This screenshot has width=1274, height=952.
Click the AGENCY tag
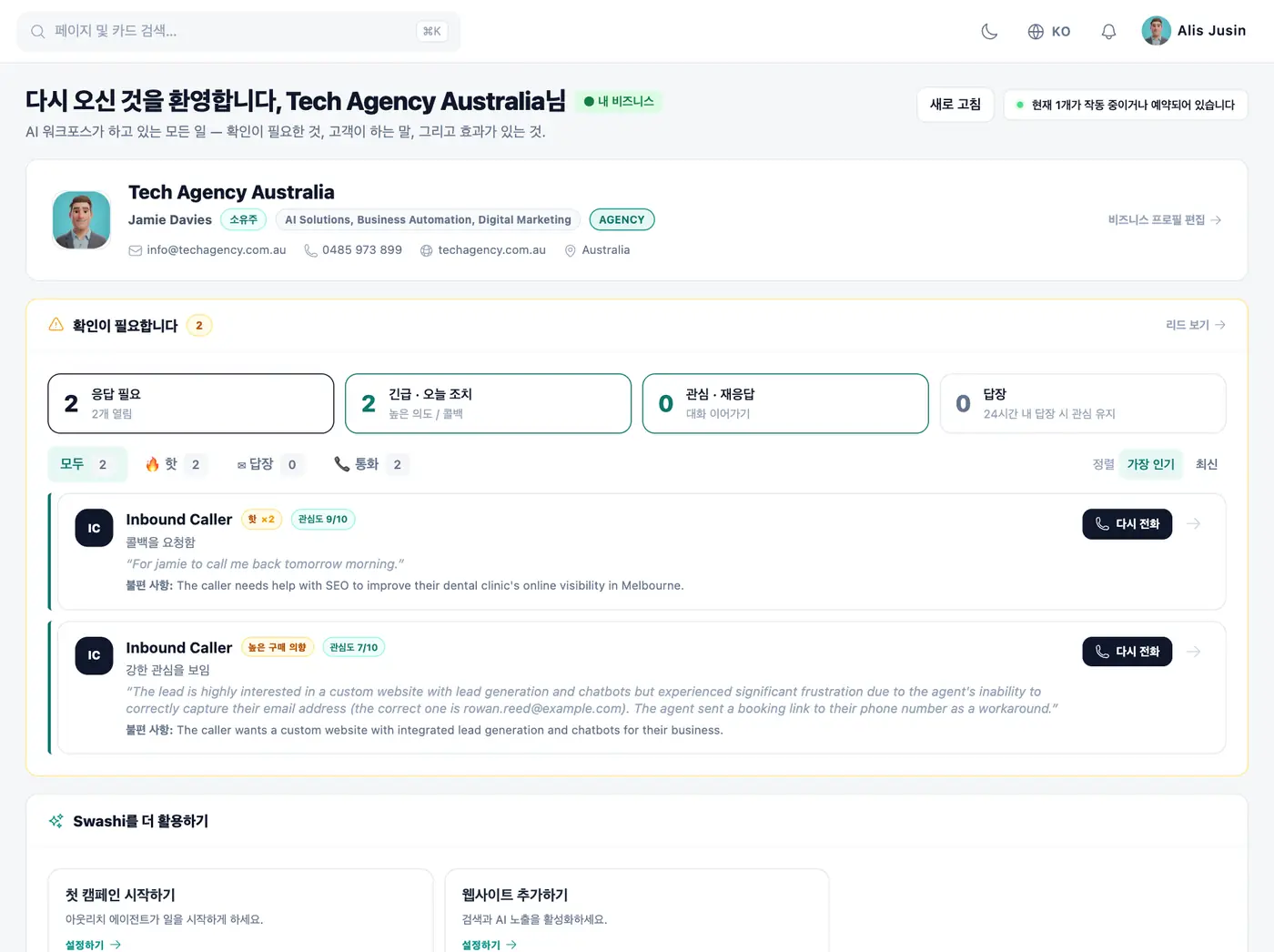[622, 219]
